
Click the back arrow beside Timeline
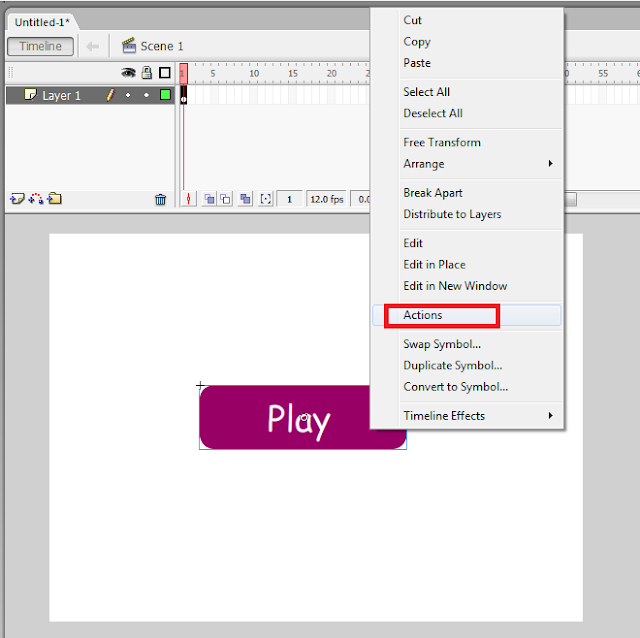click(93, 47)
